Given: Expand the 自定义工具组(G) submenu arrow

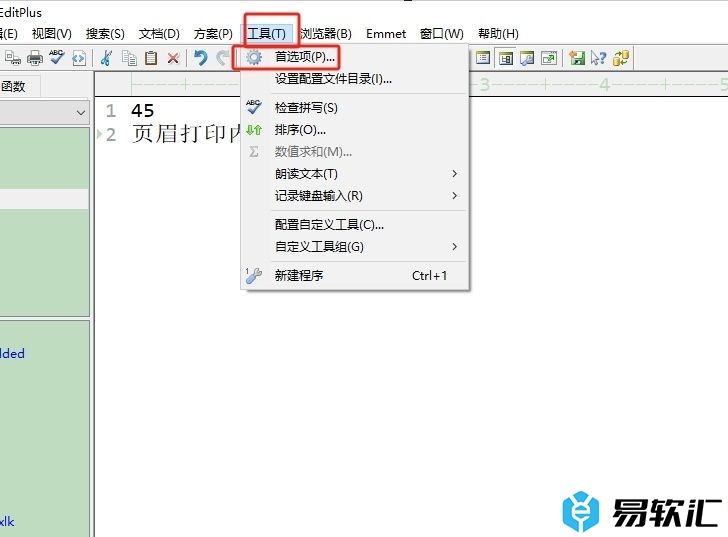Looking at the screenshot, I should (x=455, y=246).
